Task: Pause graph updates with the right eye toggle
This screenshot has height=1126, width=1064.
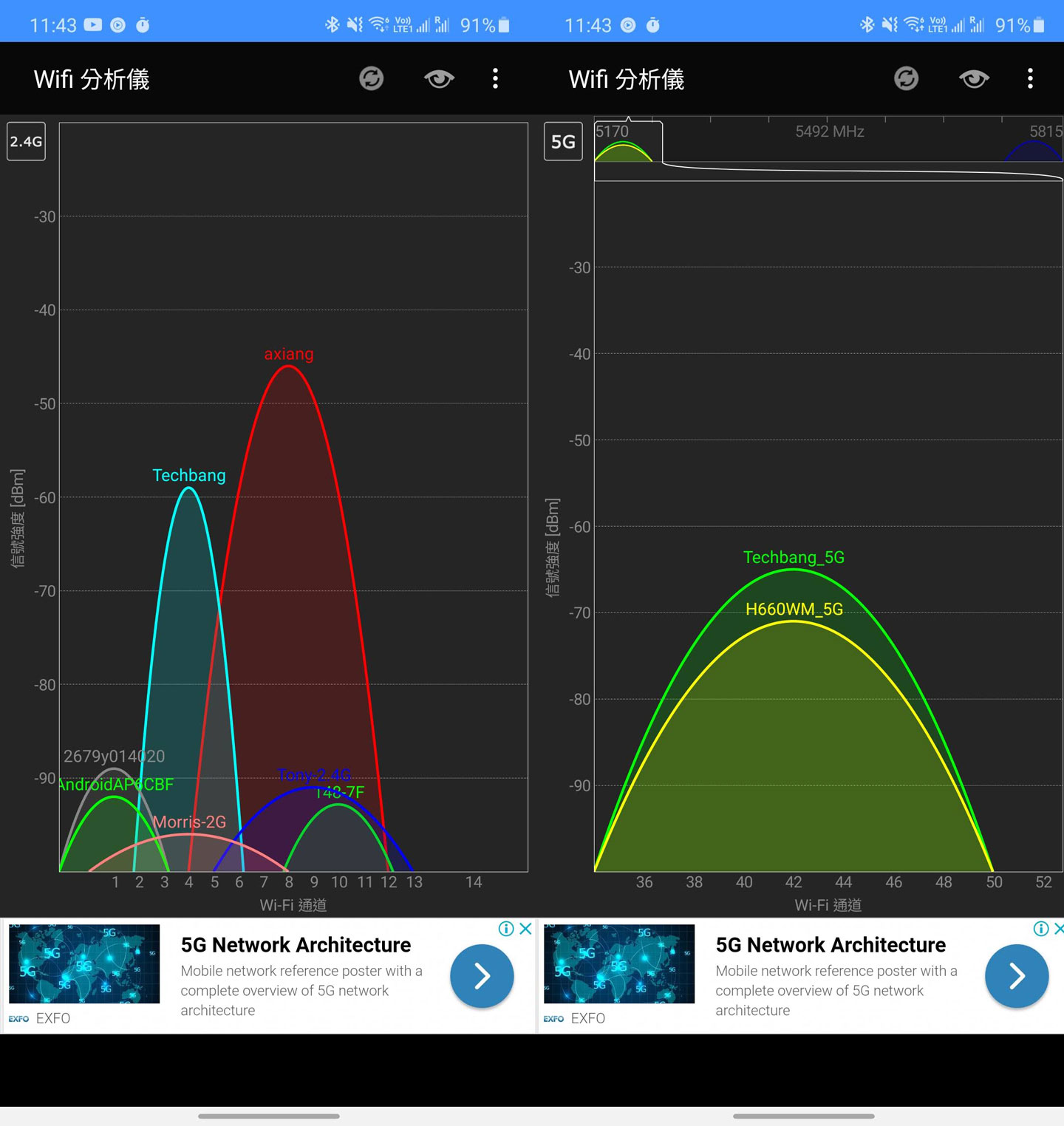Action: pyautogui.click(x=974, y=78)
